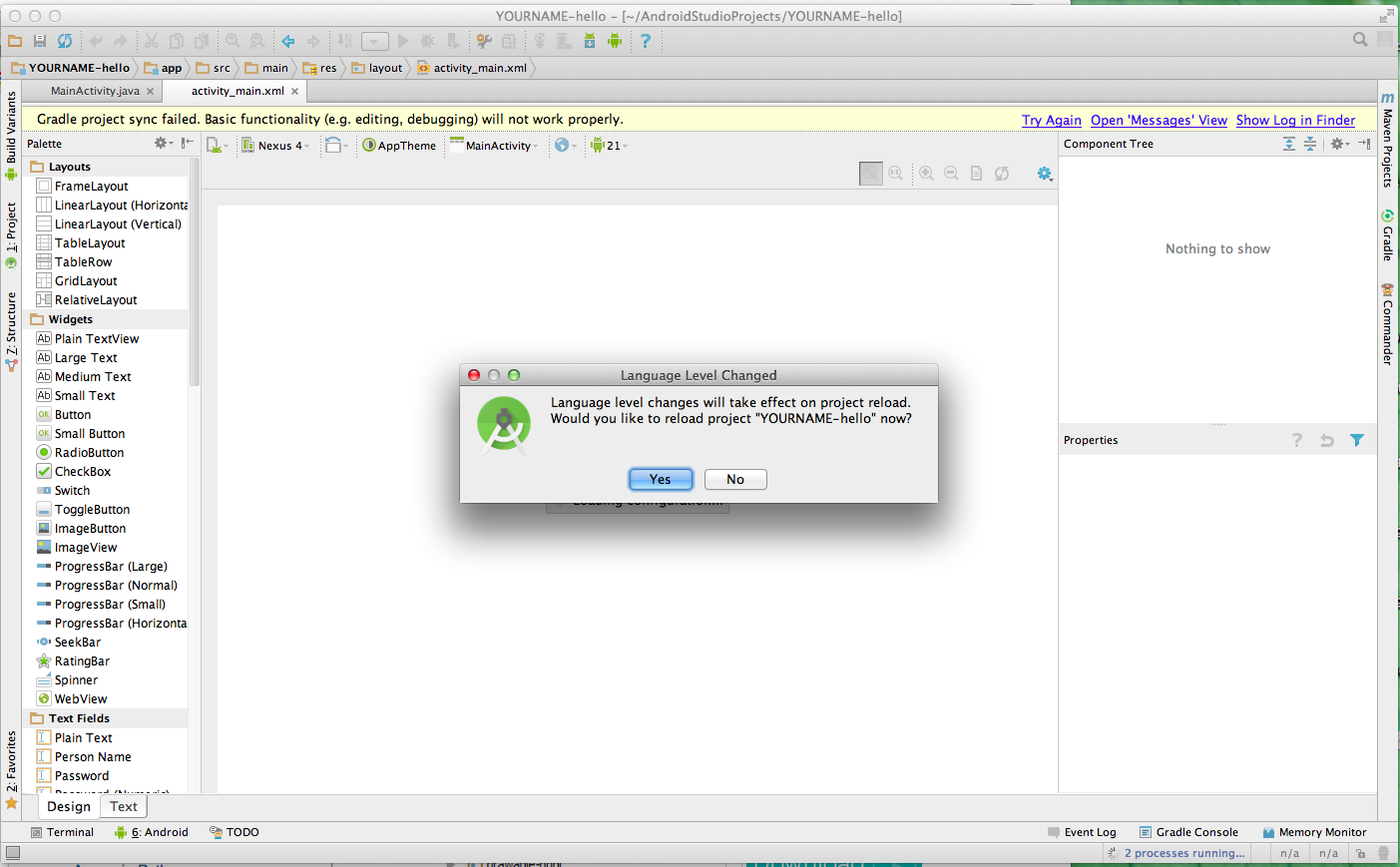
Task: Open the Palette gear settings dropdown
Action: pos(164,144)
